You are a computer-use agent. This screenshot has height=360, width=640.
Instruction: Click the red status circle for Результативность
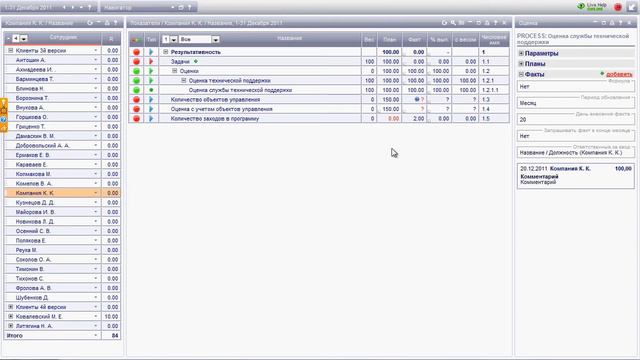pos(136,52)
